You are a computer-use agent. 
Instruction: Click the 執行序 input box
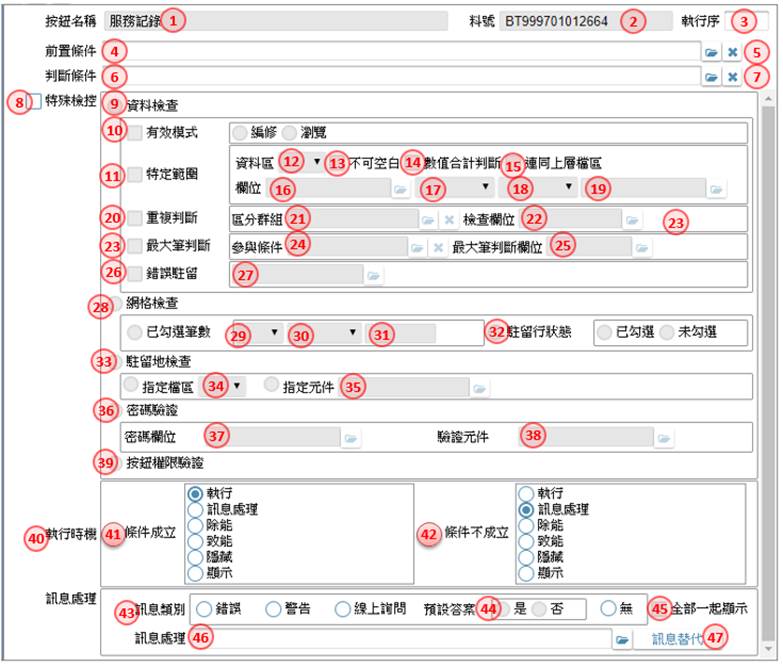click(x=747, y=21)
